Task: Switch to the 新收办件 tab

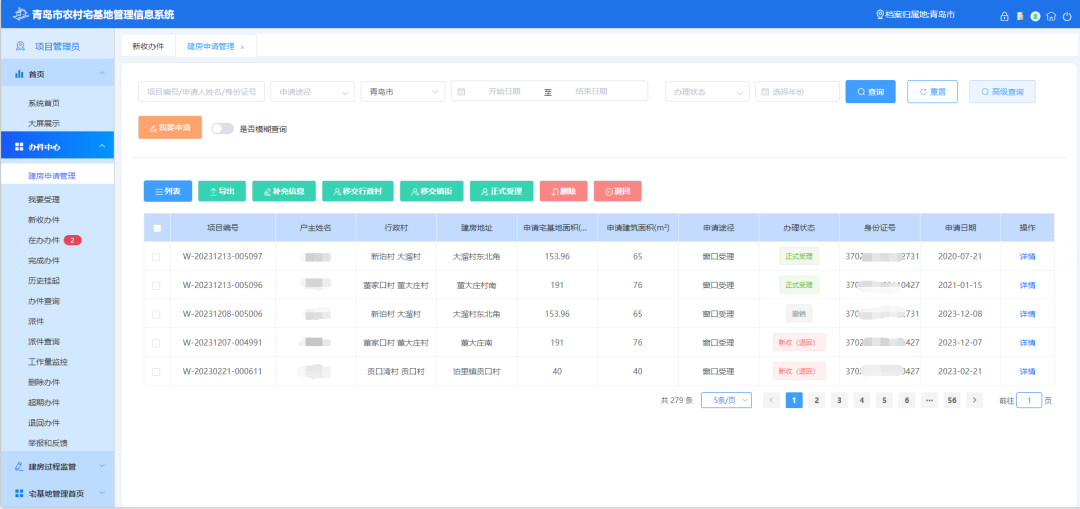Action: point(148,47)
